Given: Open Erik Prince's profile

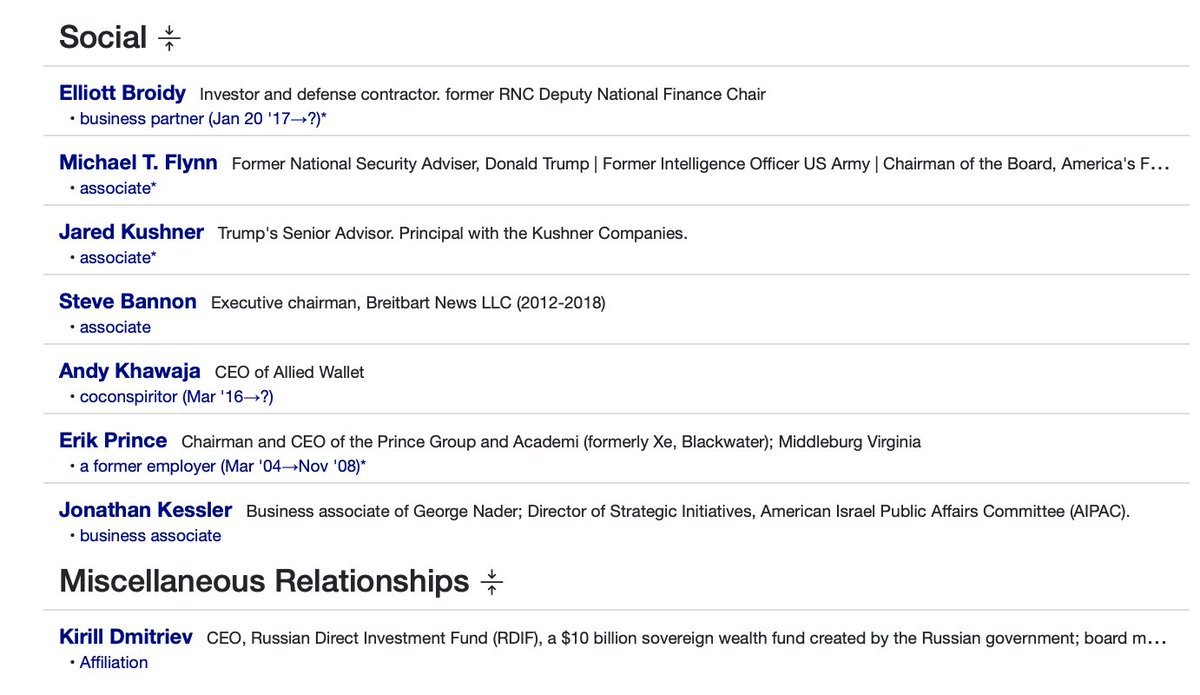Looking at the screenshot, I should (x=113, y=440).
